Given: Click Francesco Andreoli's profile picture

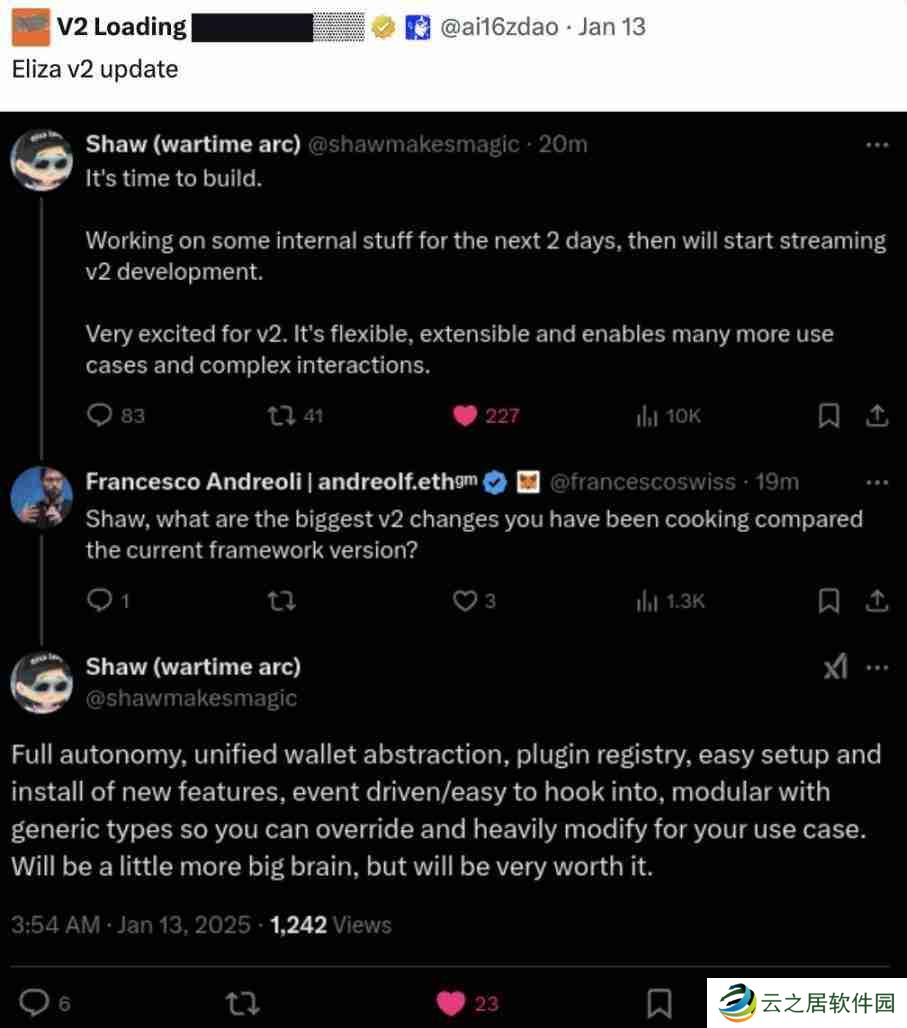Looking at the screenshot, I should (41, 497).
